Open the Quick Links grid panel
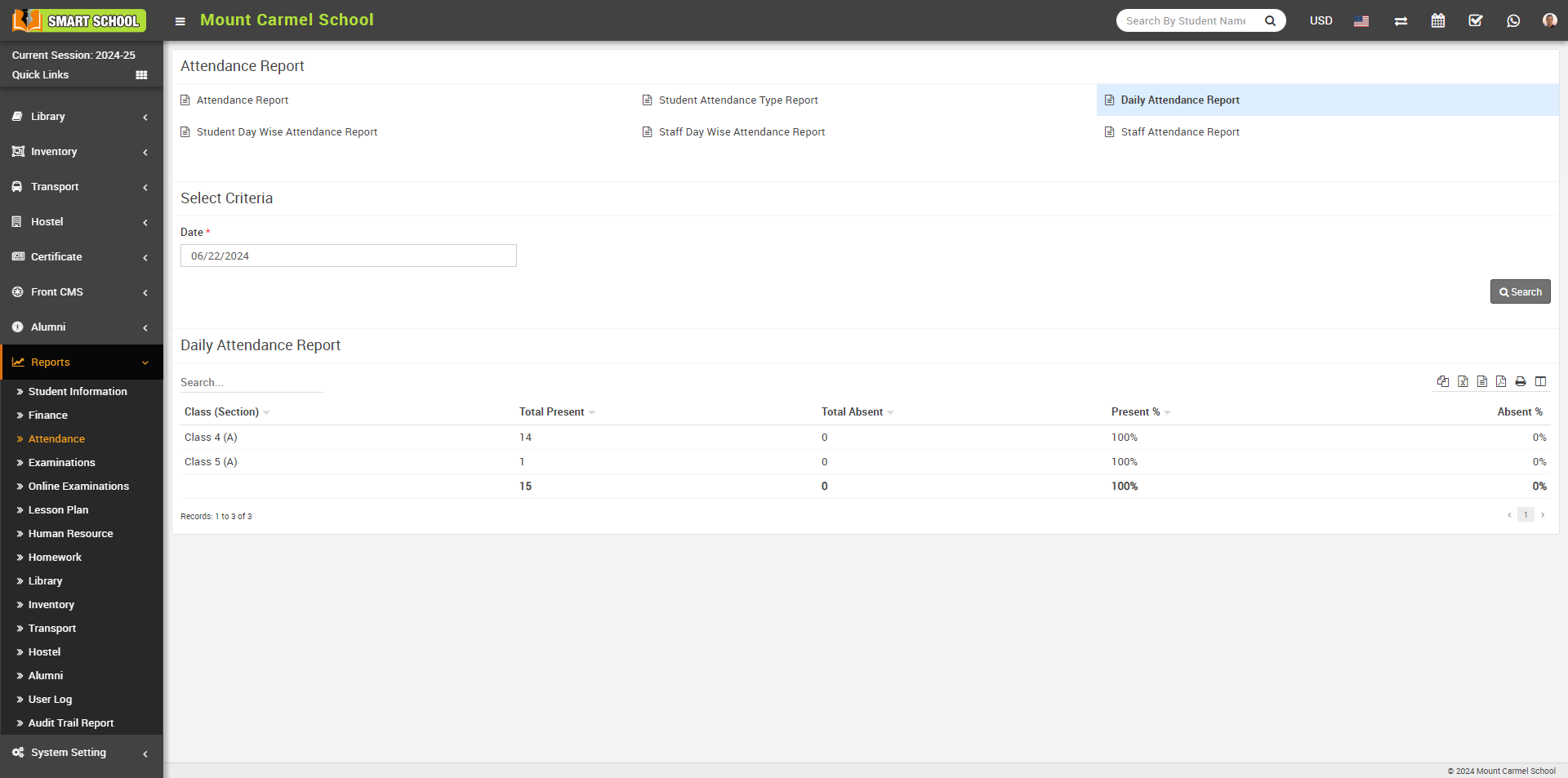Screen dimensions: 1568x778 (141, 74)
